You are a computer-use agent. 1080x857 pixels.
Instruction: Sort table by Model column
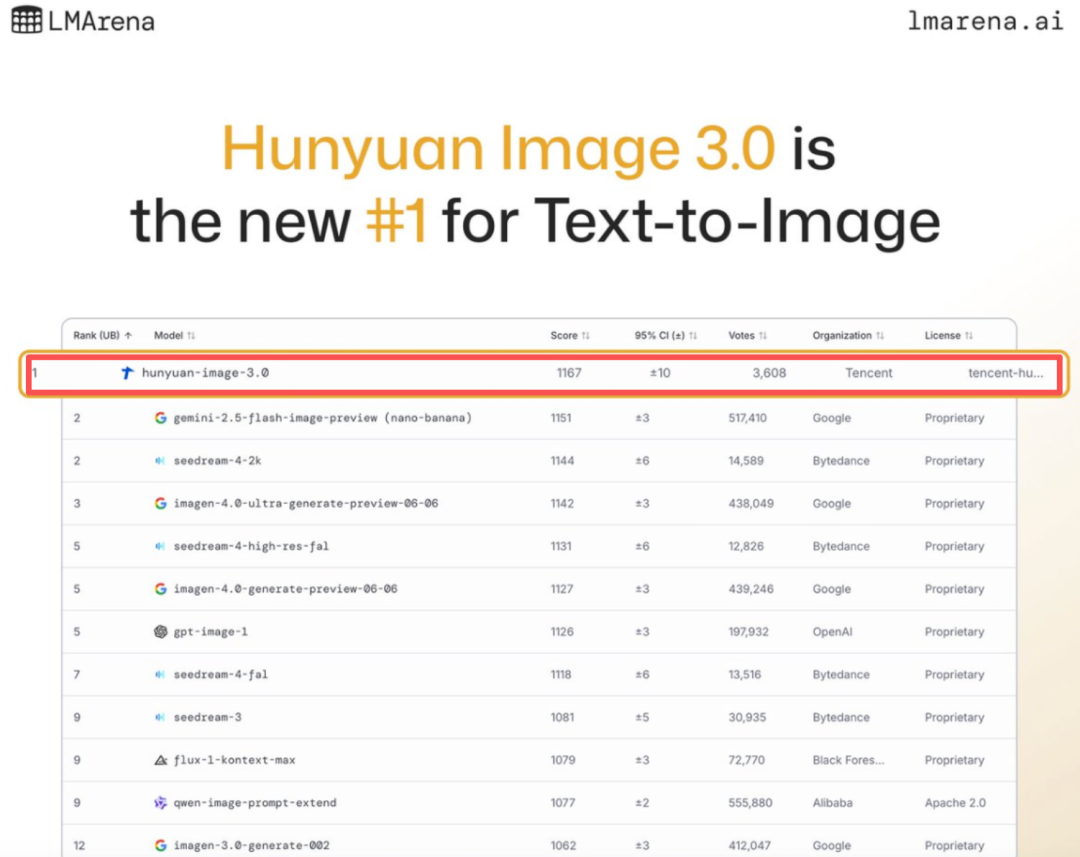click(x=174, y=335)
